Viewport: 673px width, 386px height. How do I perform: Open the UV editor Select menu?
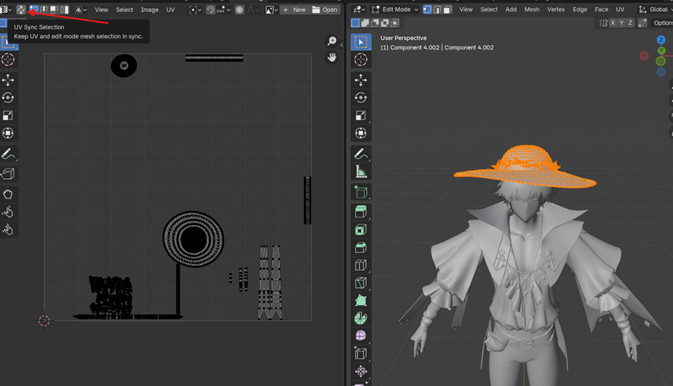pos(124,9)
